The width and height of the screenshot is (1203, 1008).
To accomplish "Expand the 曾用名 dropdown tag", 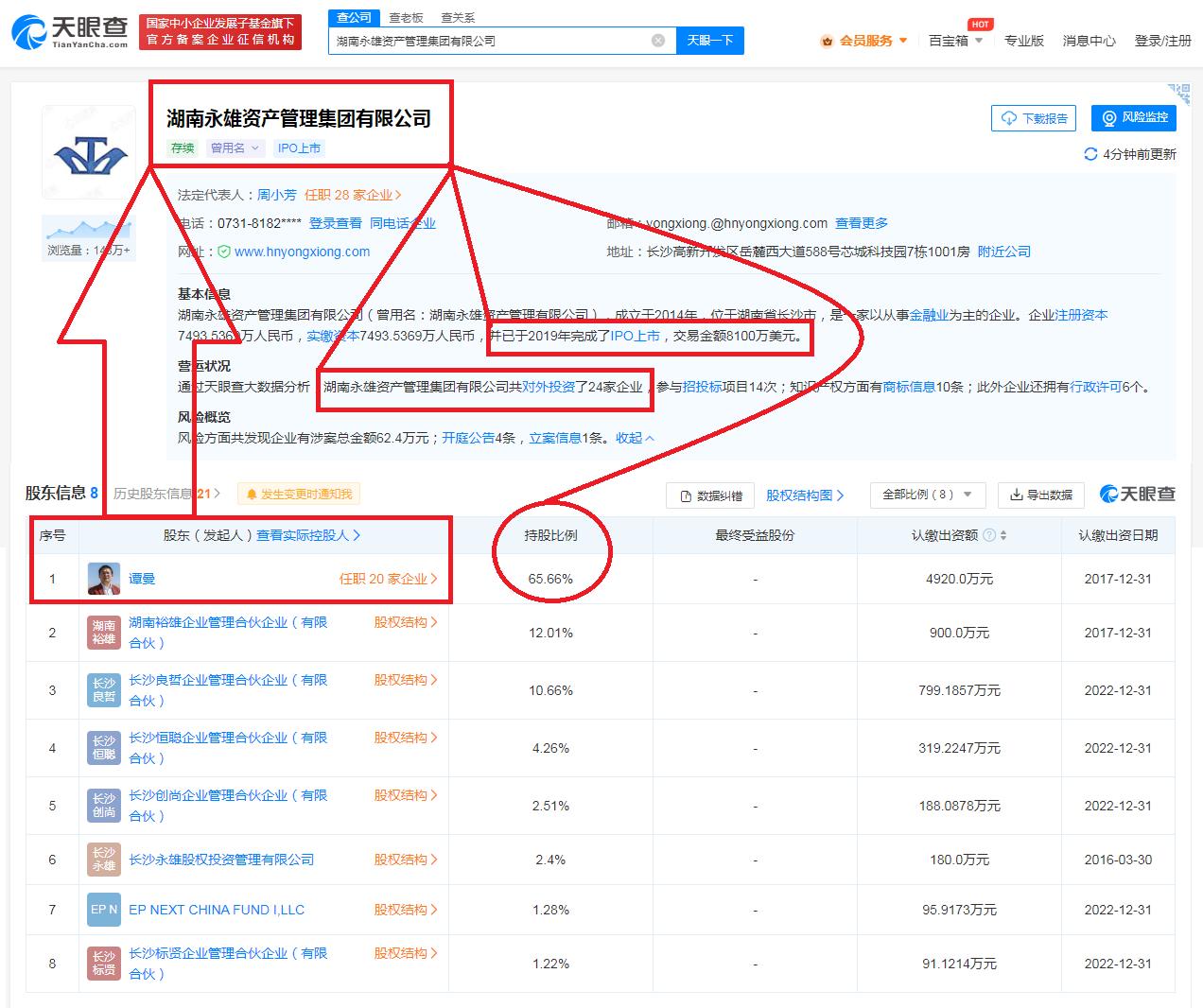I will (235, 148).
